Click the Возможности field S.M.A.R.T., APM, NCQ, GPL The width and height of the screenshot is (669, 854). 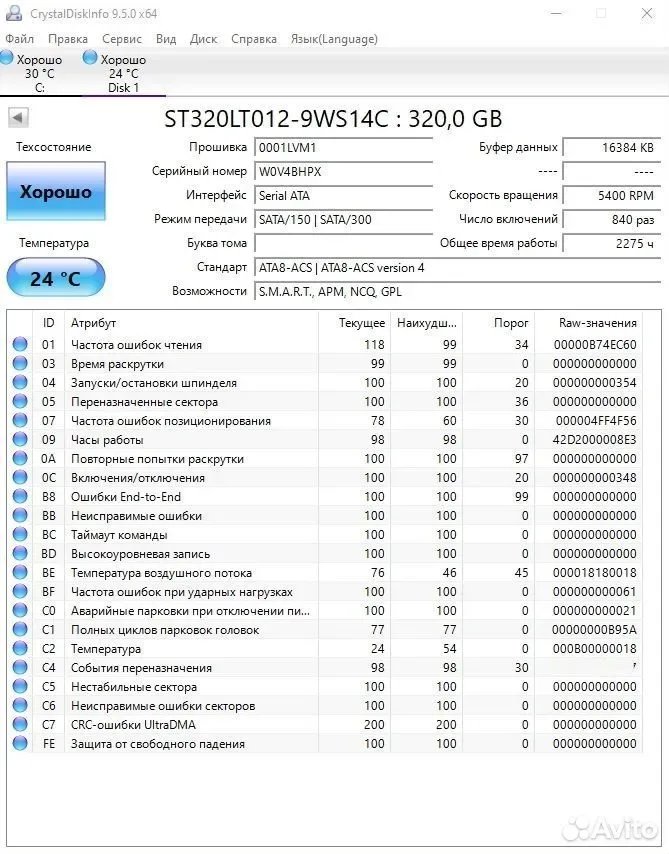pyautogui.click(x=458, y=291)
